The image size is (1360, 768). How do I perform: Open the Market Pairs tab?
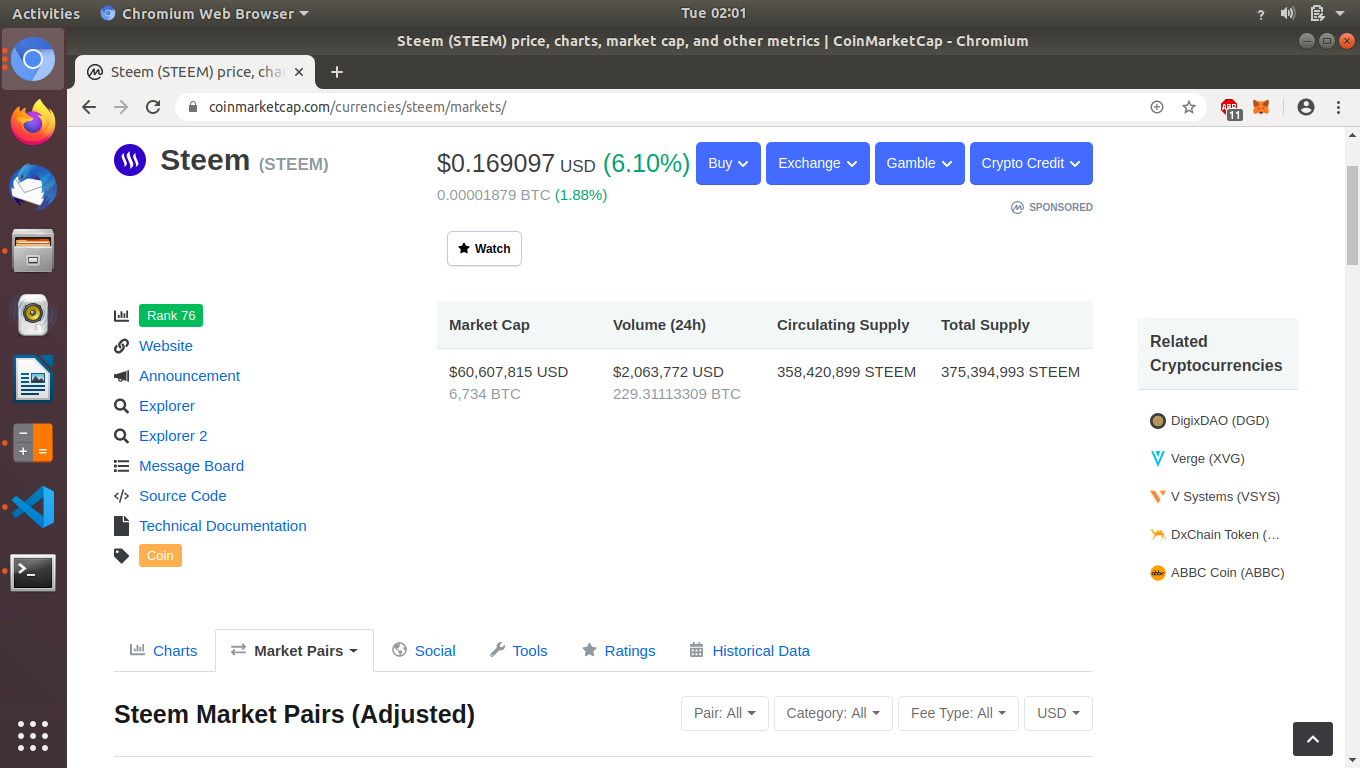click(x=294, y=651)
